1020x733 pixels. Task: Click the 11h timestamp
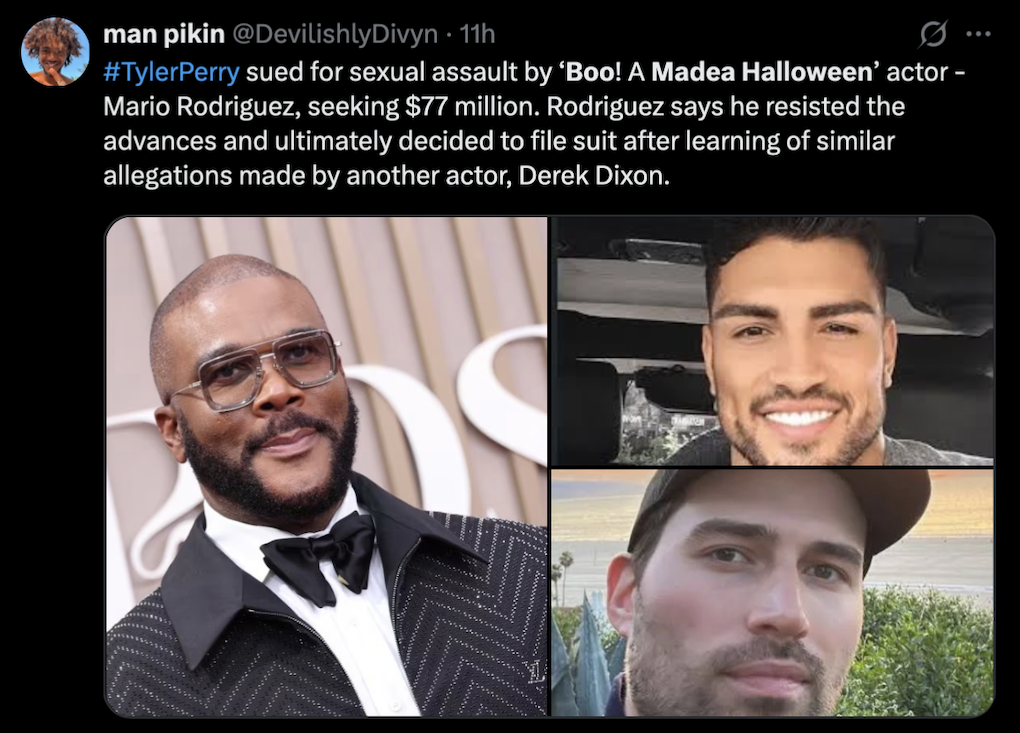(477, 34)
